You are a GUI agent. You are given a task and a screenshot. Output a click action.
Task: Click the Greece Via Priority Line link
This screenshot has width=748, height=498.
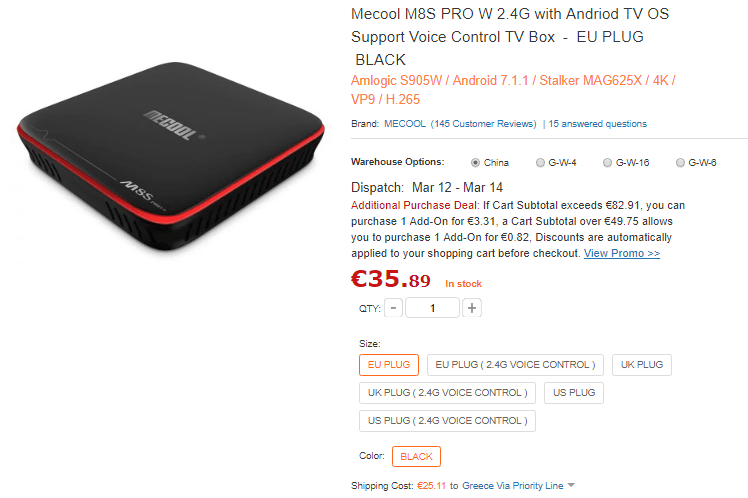click(x=512, y=486)
